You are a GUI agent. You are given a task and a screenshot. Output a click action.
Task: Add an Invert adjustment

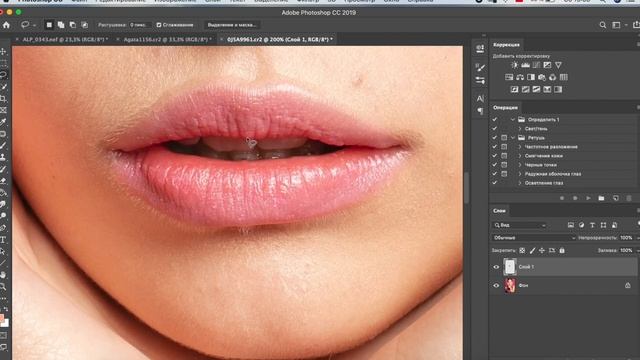coord(514,89)
